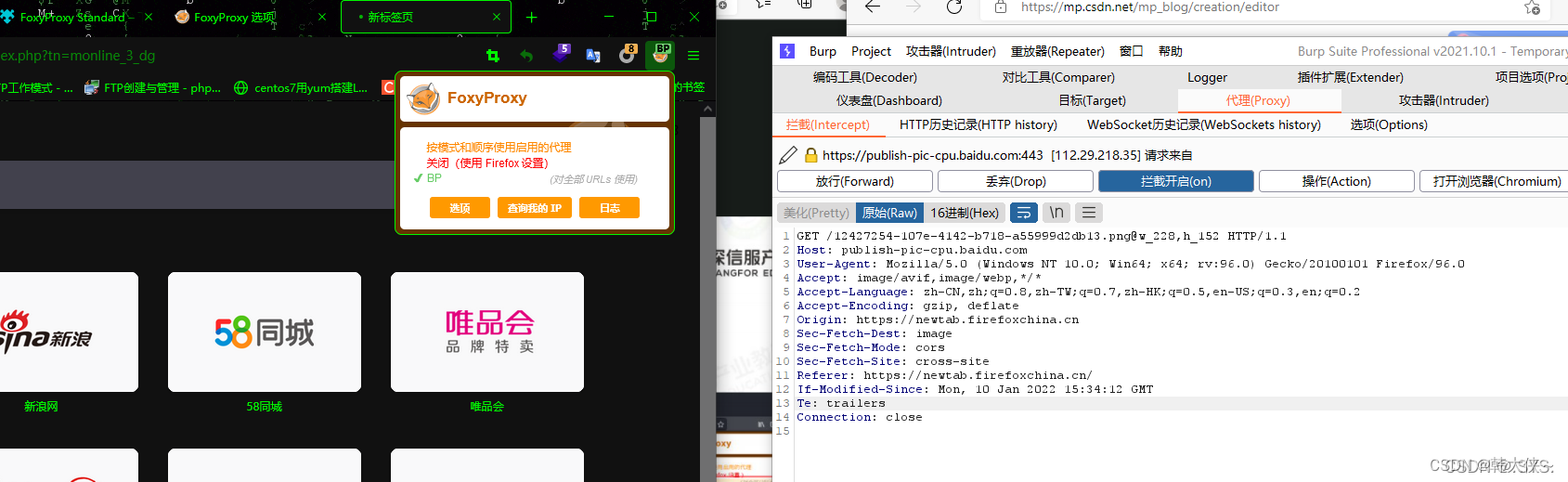Click the padlock icon beside baidu URL
This screenshot has height=482, width=1568.
[x=811, y=155]
